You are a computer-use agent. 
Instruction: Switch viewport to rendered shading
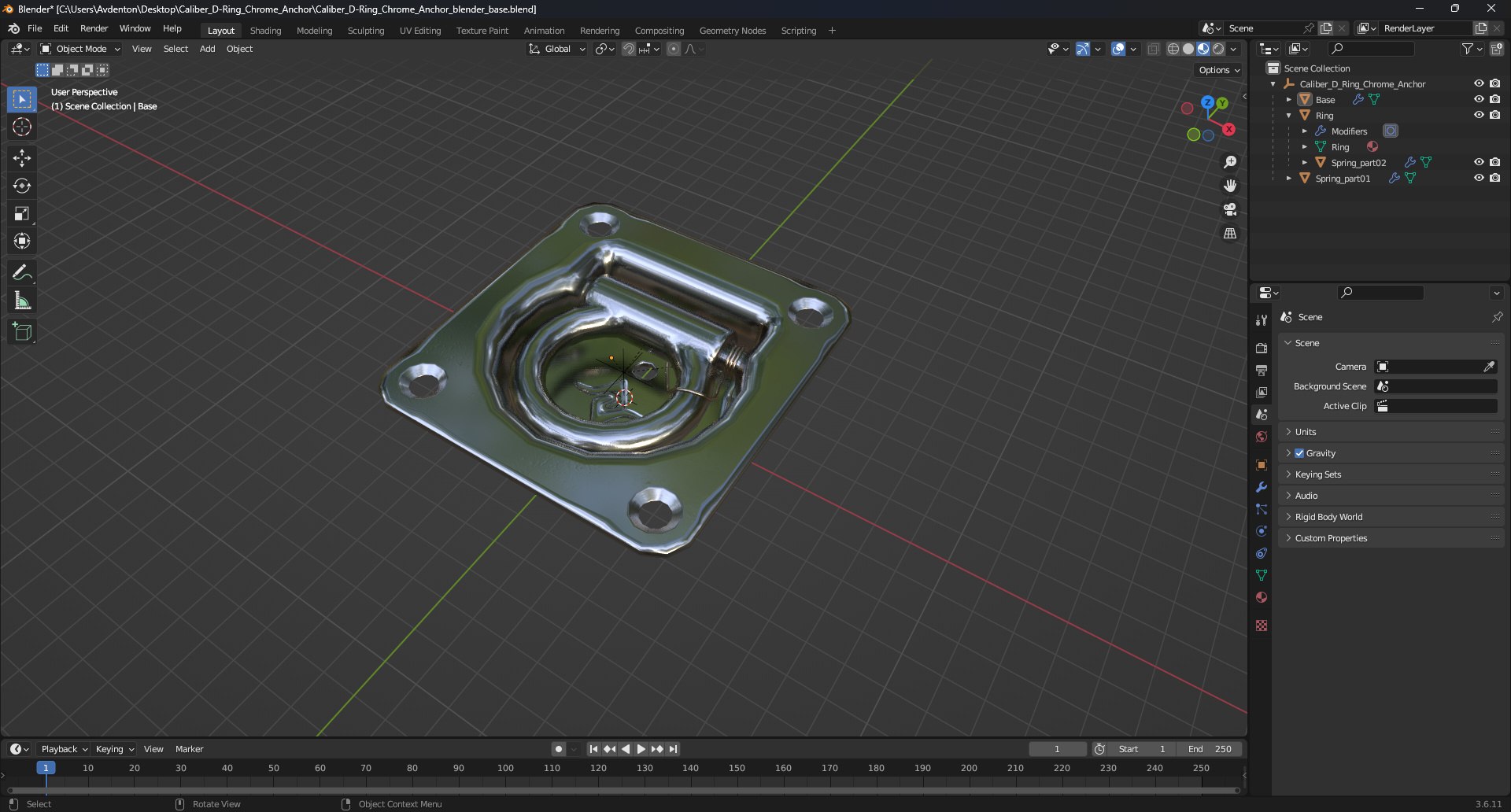(1218, 49)
